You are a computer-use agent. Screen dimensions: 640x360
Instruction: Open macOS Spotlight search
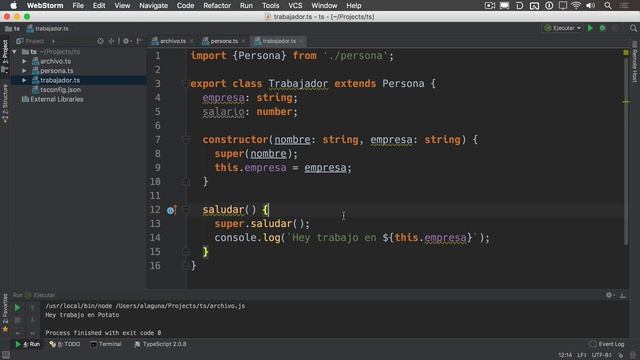click(x=608, y=6)
